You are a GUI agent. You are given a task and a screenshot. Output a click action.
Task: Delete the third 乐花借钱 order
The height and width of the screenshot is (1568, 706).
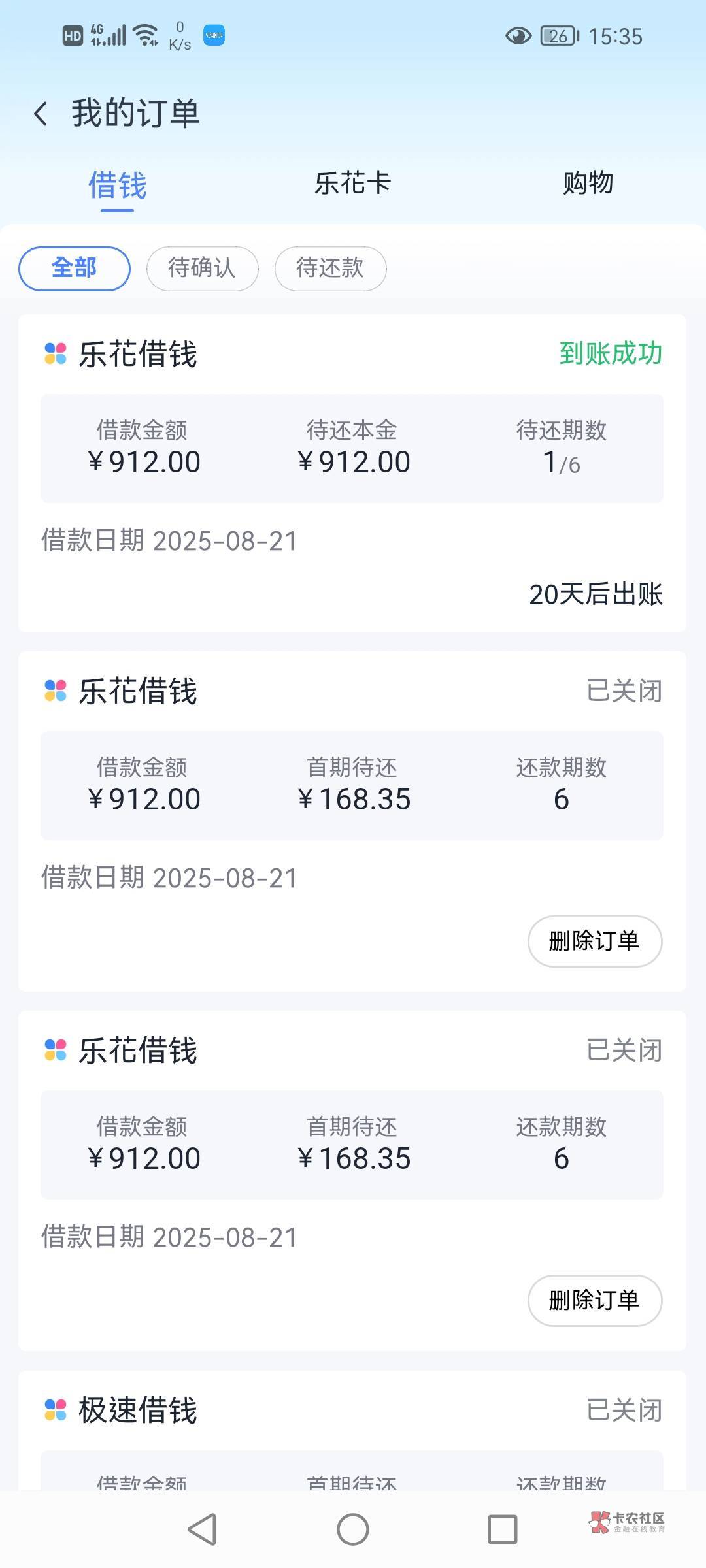pyautogui.click(x=594, y=1300)
